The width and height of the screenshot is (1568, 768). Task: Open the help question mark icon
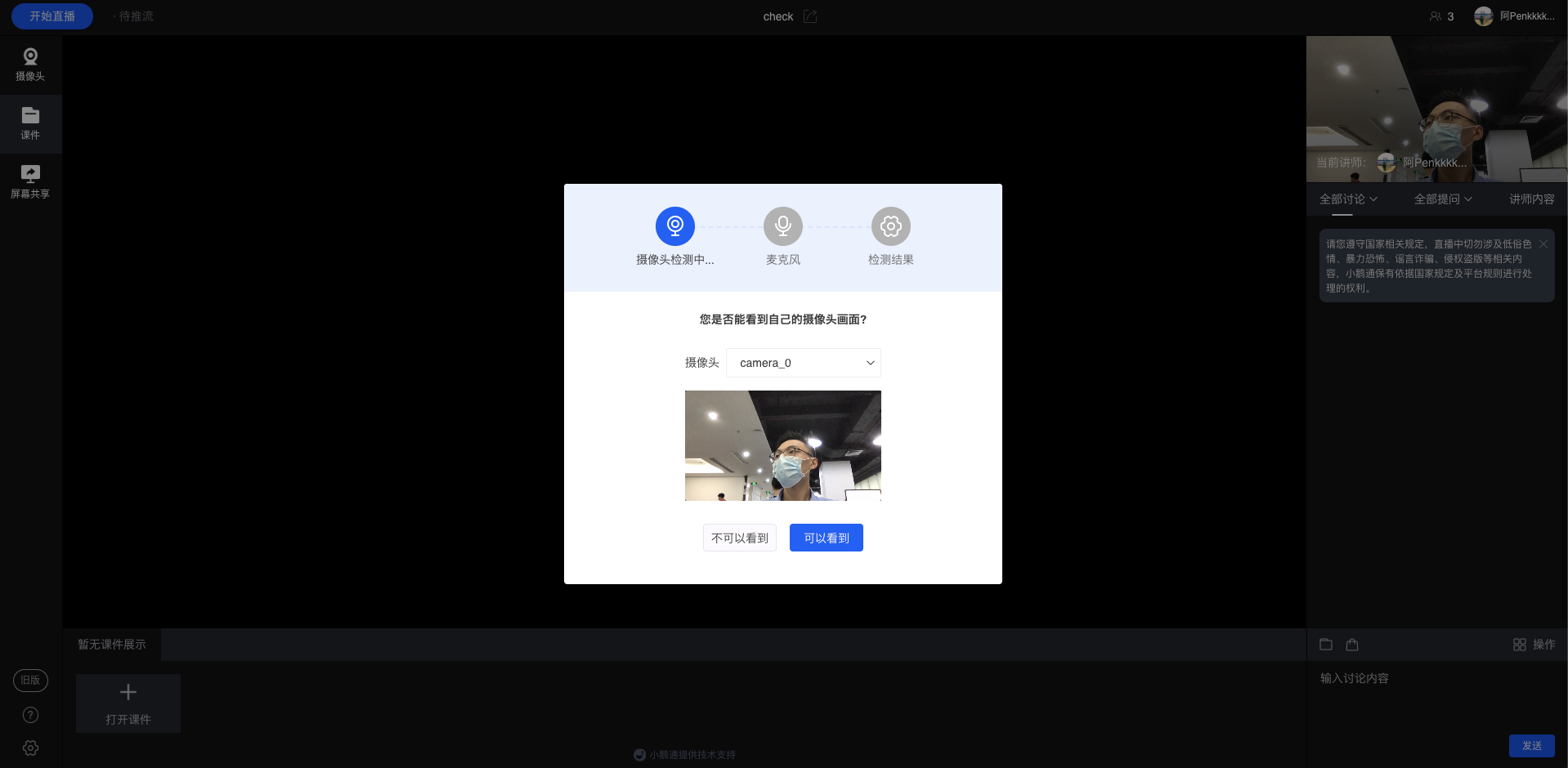point(30,715)
